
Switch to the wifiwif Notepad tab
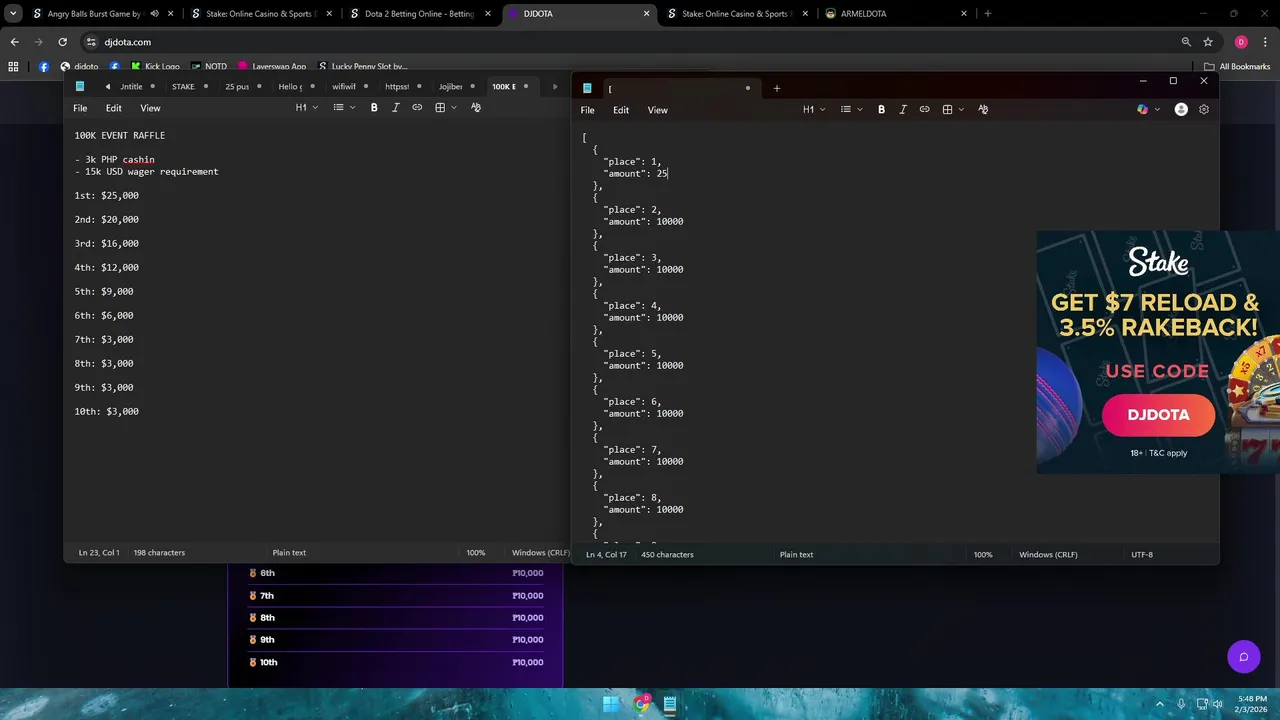coord(344,87)
